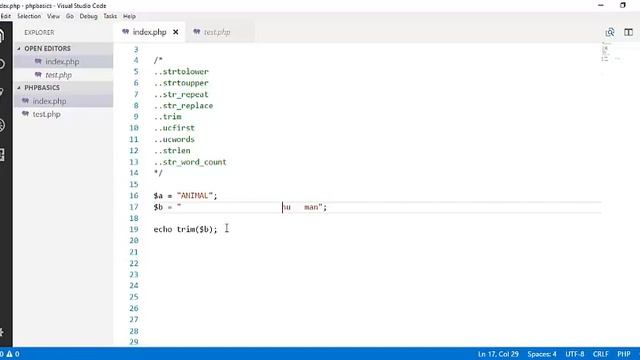
Task: Click the ..str_replace comment line
Action: (x=183, y=106)
